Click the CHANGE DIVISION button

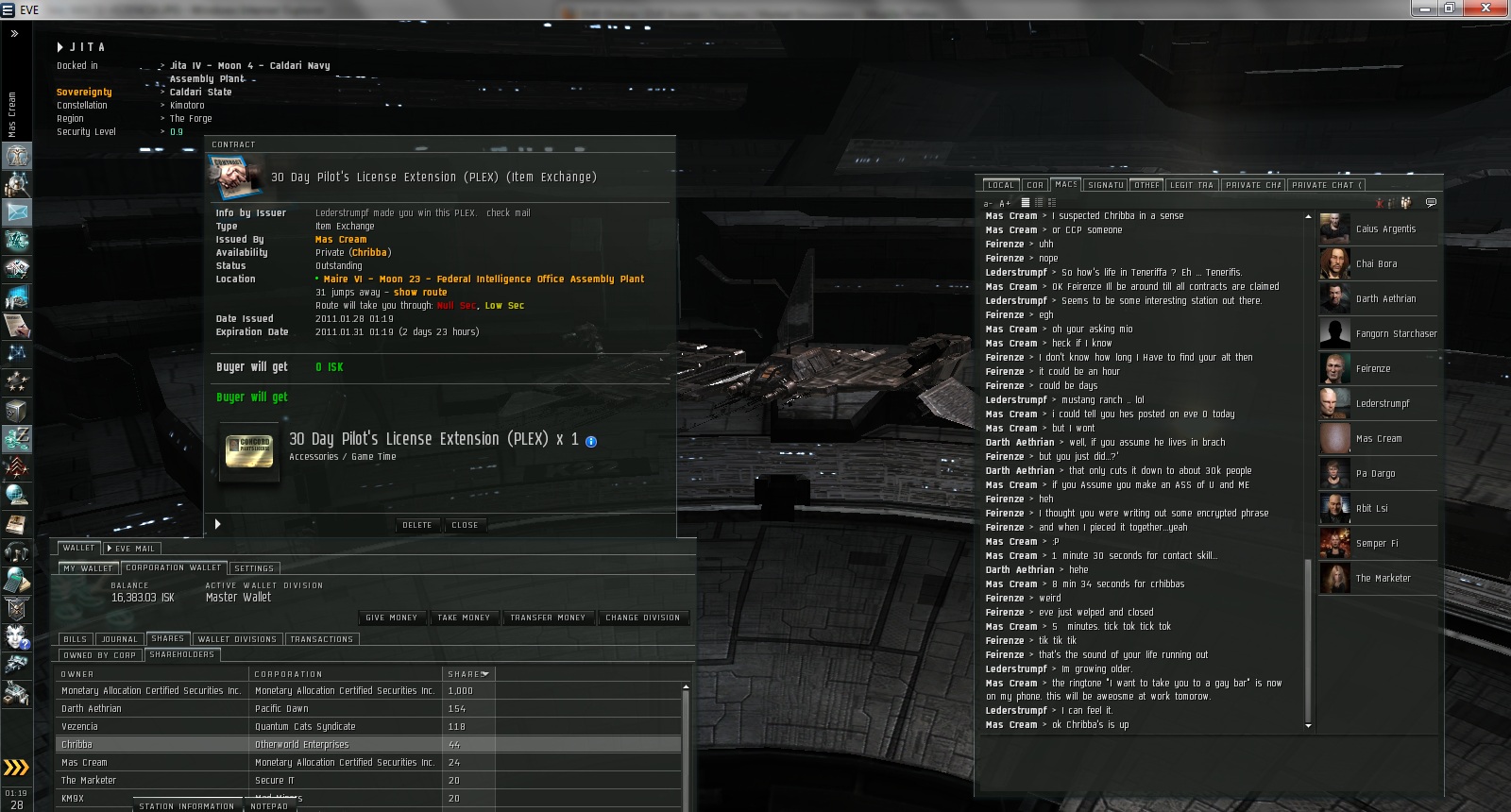pos(643,617)
